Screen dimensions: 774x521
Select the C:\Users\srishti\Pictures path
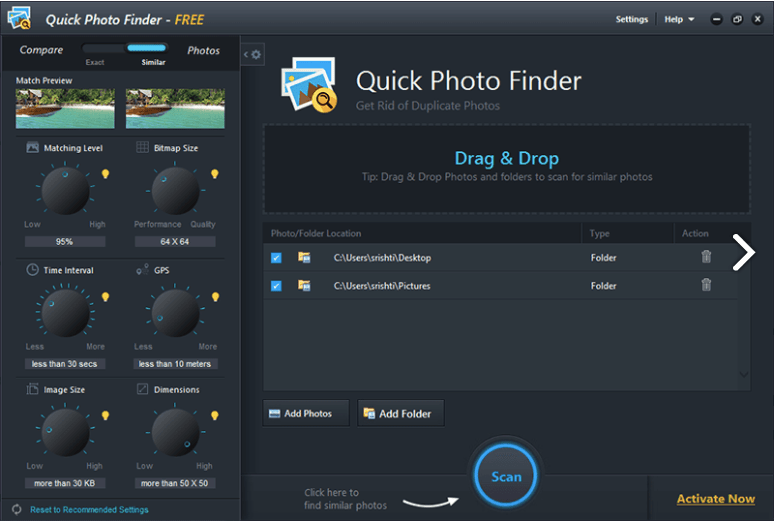pyautogui.click(x=382, y=286)
